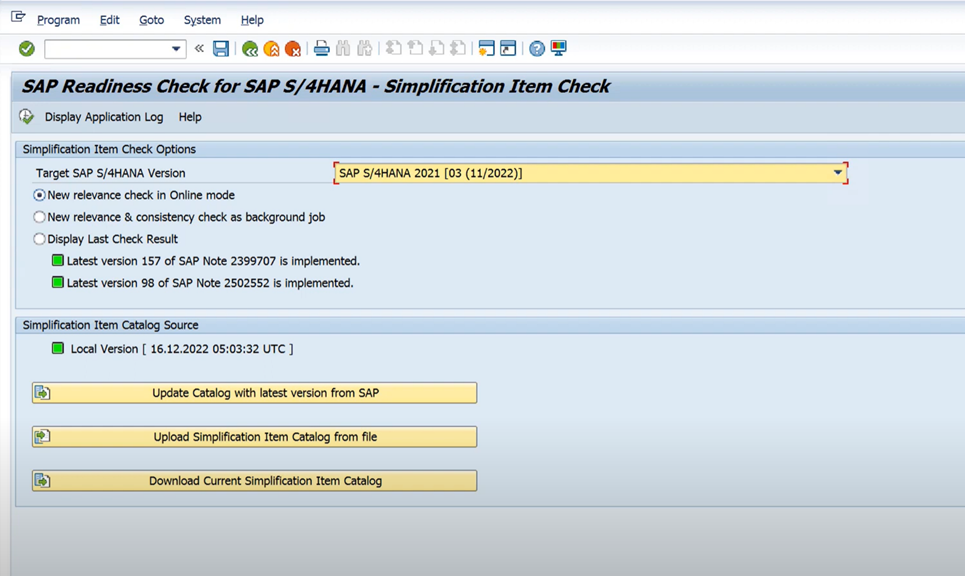Viewport: 965px width, 576px height.
Task: Click the Save floppy disk icon
Action: [x=221, y=49]
